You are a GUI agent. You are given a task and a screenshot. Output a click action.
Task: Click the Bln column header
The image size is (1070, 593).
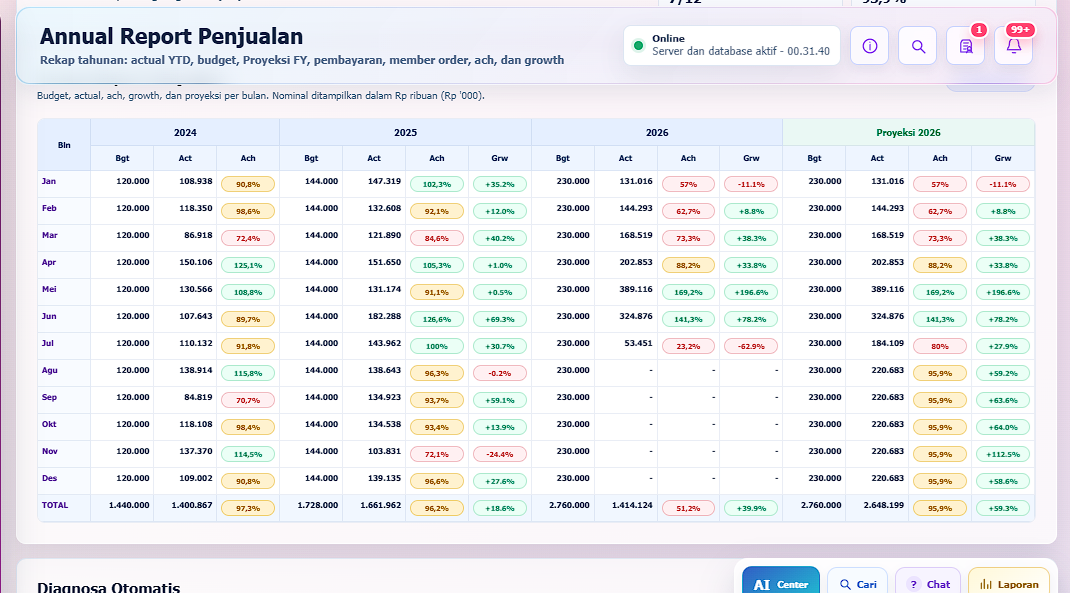[x=64, y=145]
